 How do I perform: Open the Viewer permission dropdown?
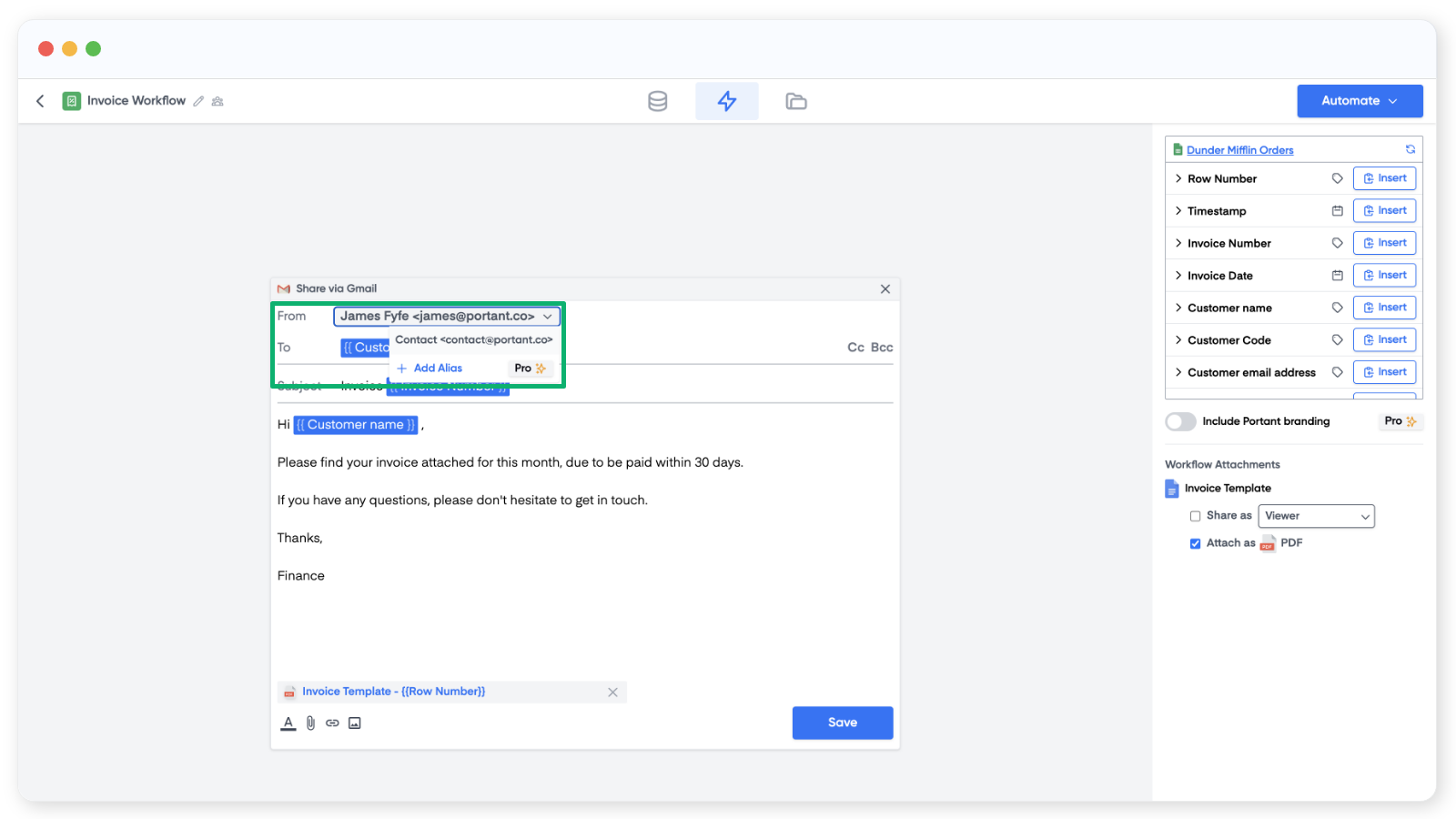1316,516
